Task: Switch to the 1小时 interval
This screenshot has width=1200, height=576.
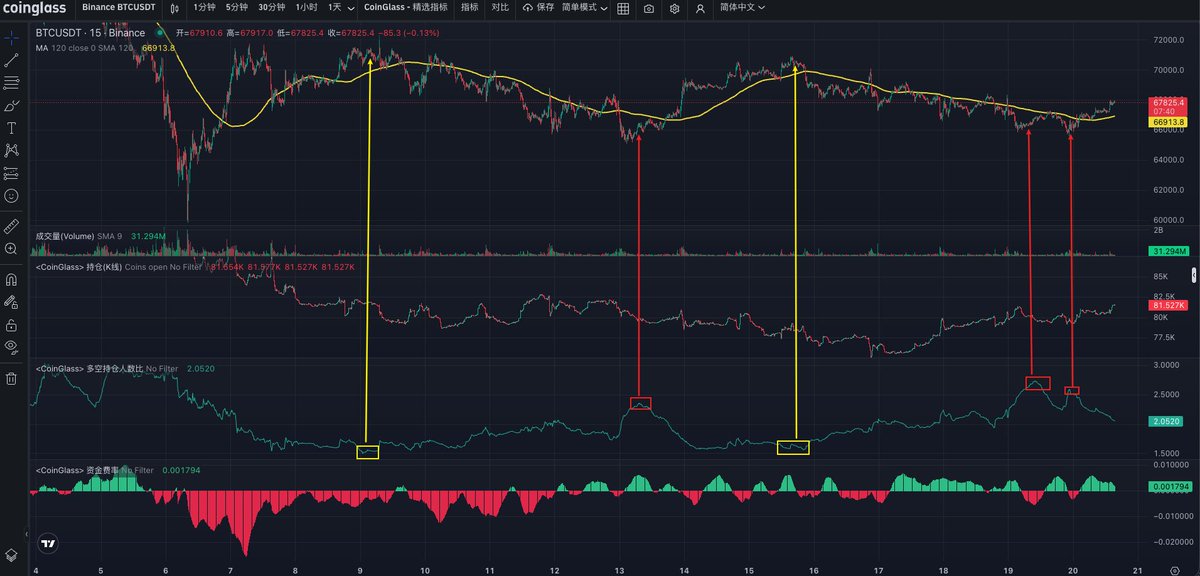Action: click(306, 8)
